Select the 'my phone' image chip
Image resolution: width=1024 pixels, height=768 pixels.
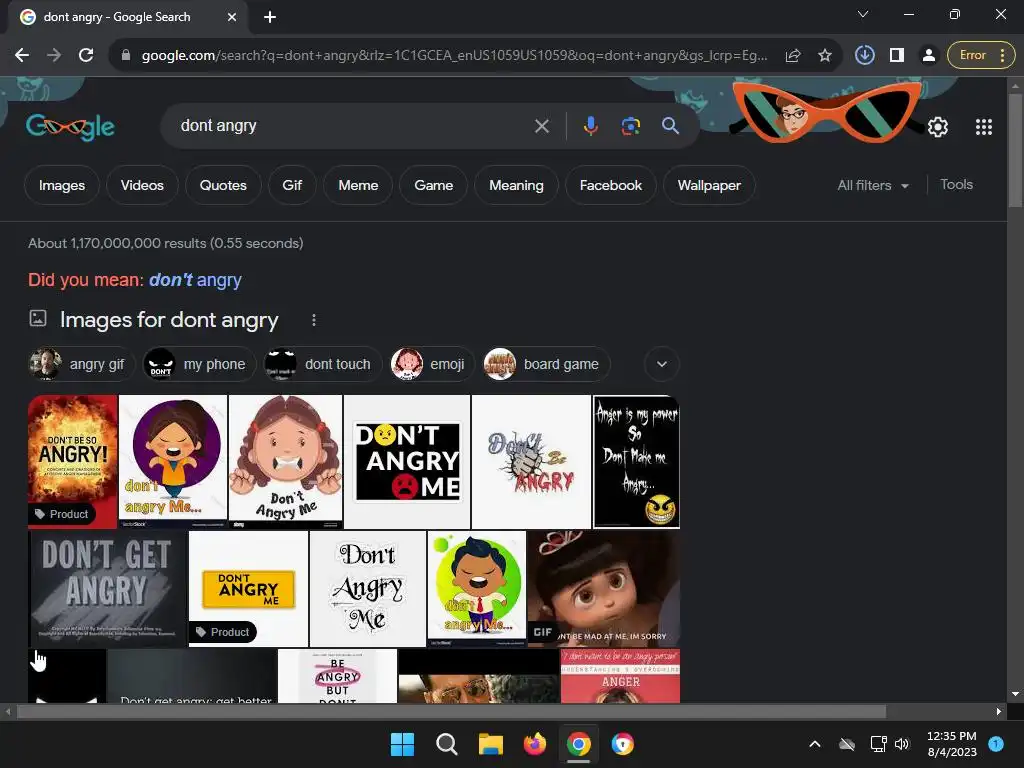click(x=199, y=364)
